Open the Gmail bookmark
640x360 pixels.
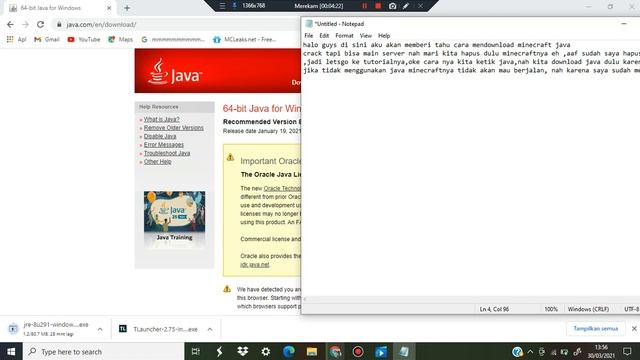coord(47,39)
